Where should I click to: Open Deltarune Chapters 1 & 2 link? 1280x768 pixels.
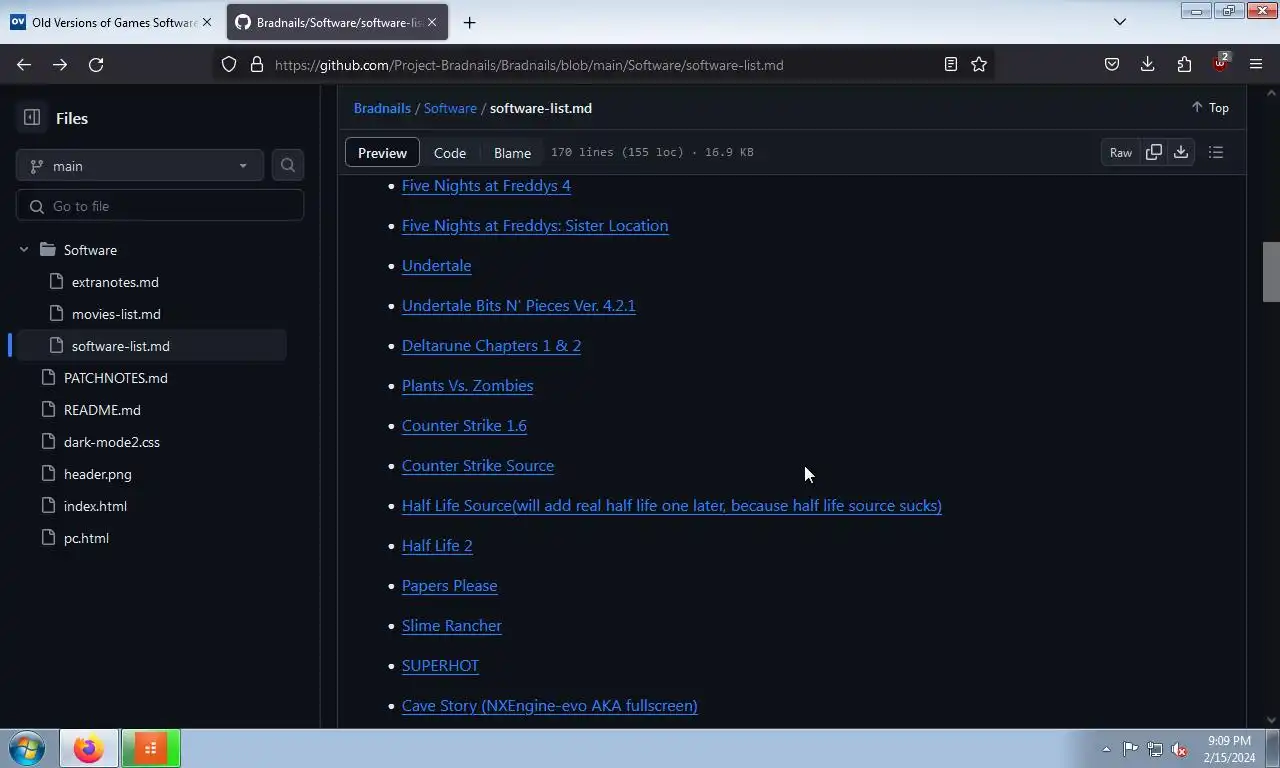pyautogui.click(x=491, y=345)
